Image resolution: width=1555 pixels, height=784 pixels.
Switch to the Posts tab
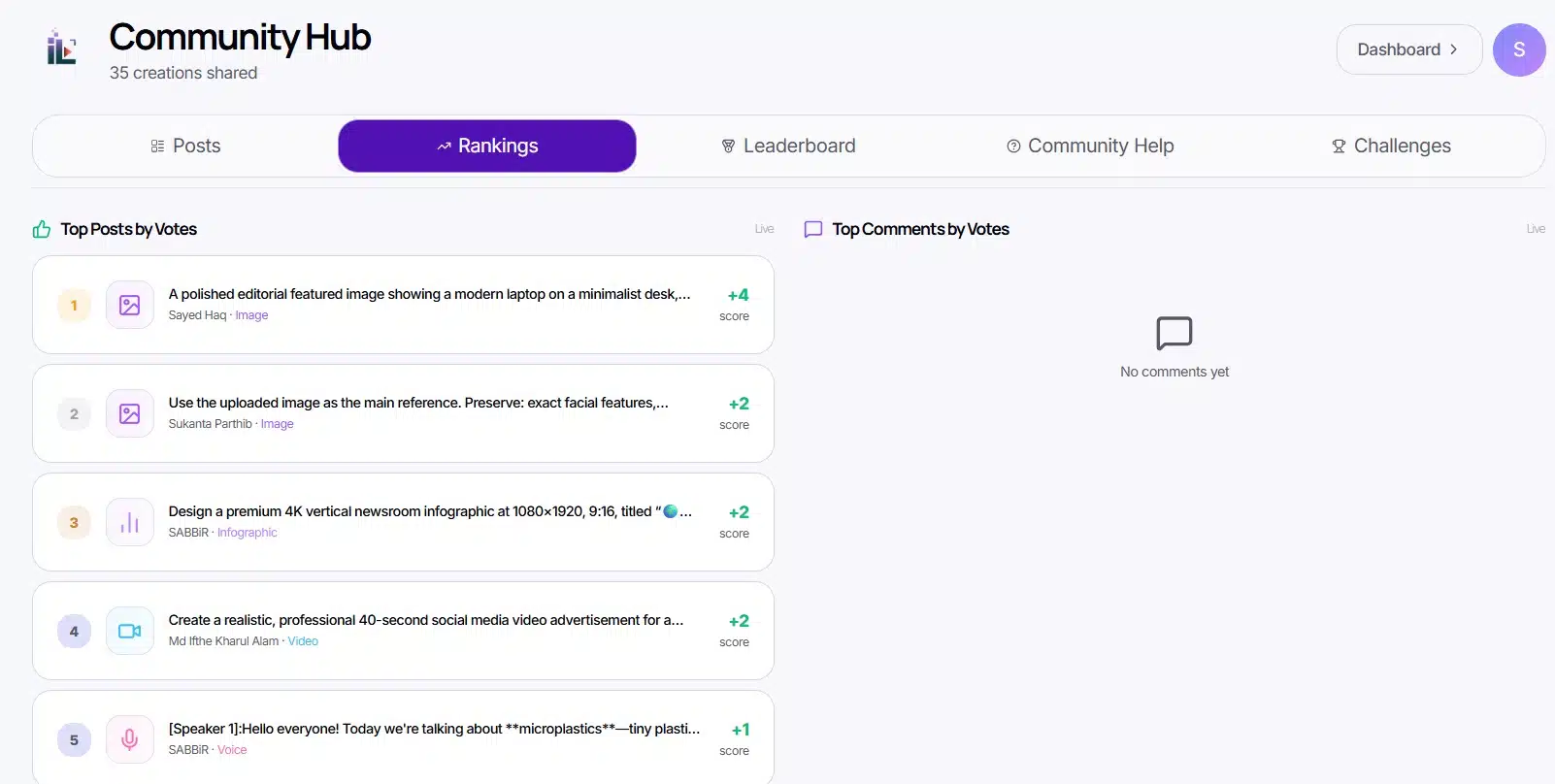185,146
